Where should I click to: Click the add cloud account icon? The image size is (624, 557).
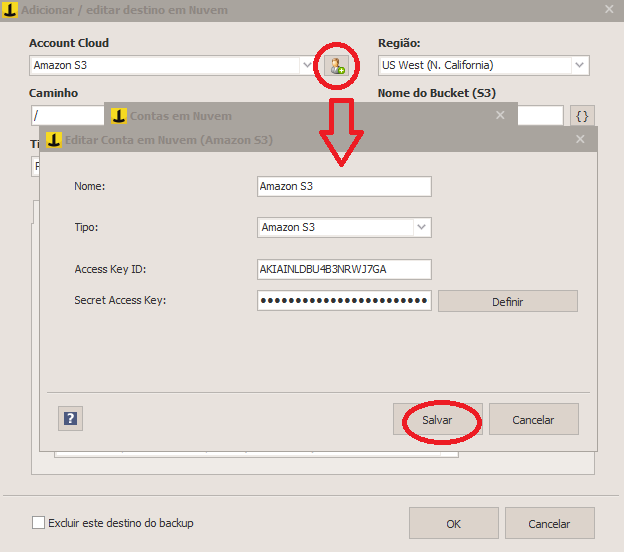point(336,66)
